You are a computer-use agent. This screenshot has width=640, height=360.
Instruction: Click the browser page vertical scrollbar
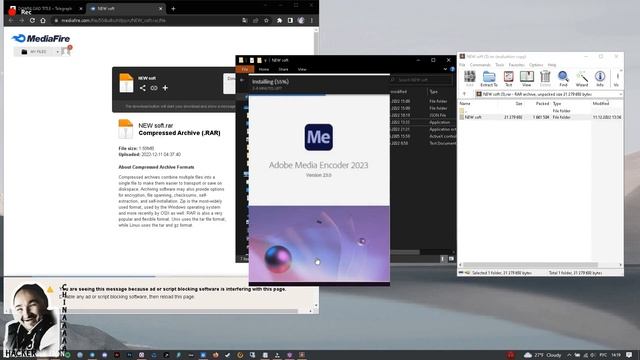point(316,151)
